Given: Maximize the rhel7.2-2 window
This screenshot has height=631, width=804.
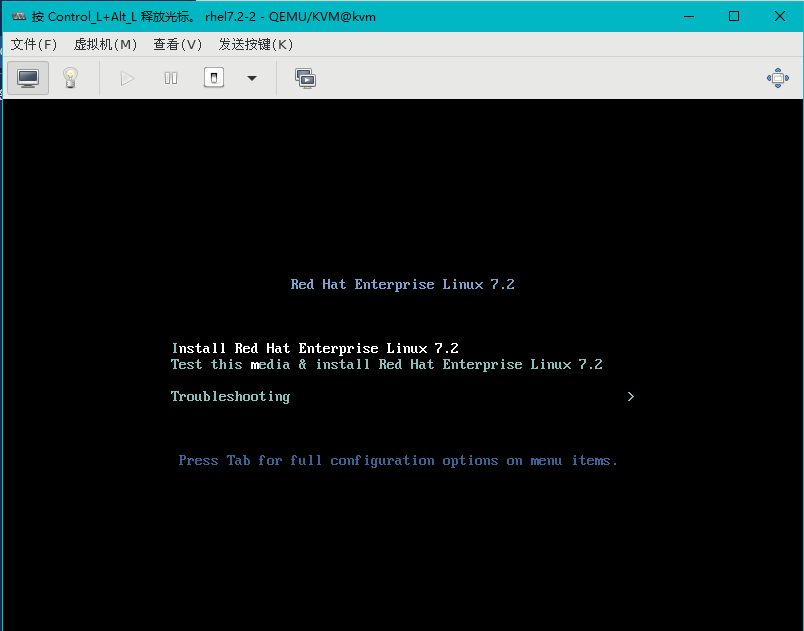Looking at the screenshot, I should (x=734, y=16).
